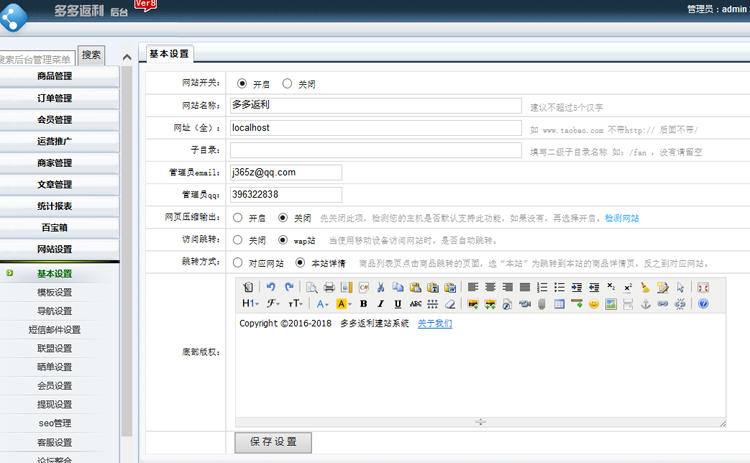Image resolution: width=750 pixels, height=463 pixels.
Task: Open the H1 heading dropdown
Action: point(250,304)
